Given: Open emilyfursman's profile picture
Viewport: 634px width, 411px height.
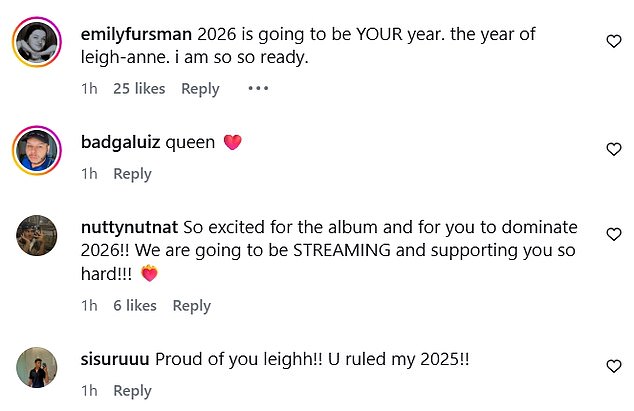Looking at the screenshot, I should pos(37,43).
